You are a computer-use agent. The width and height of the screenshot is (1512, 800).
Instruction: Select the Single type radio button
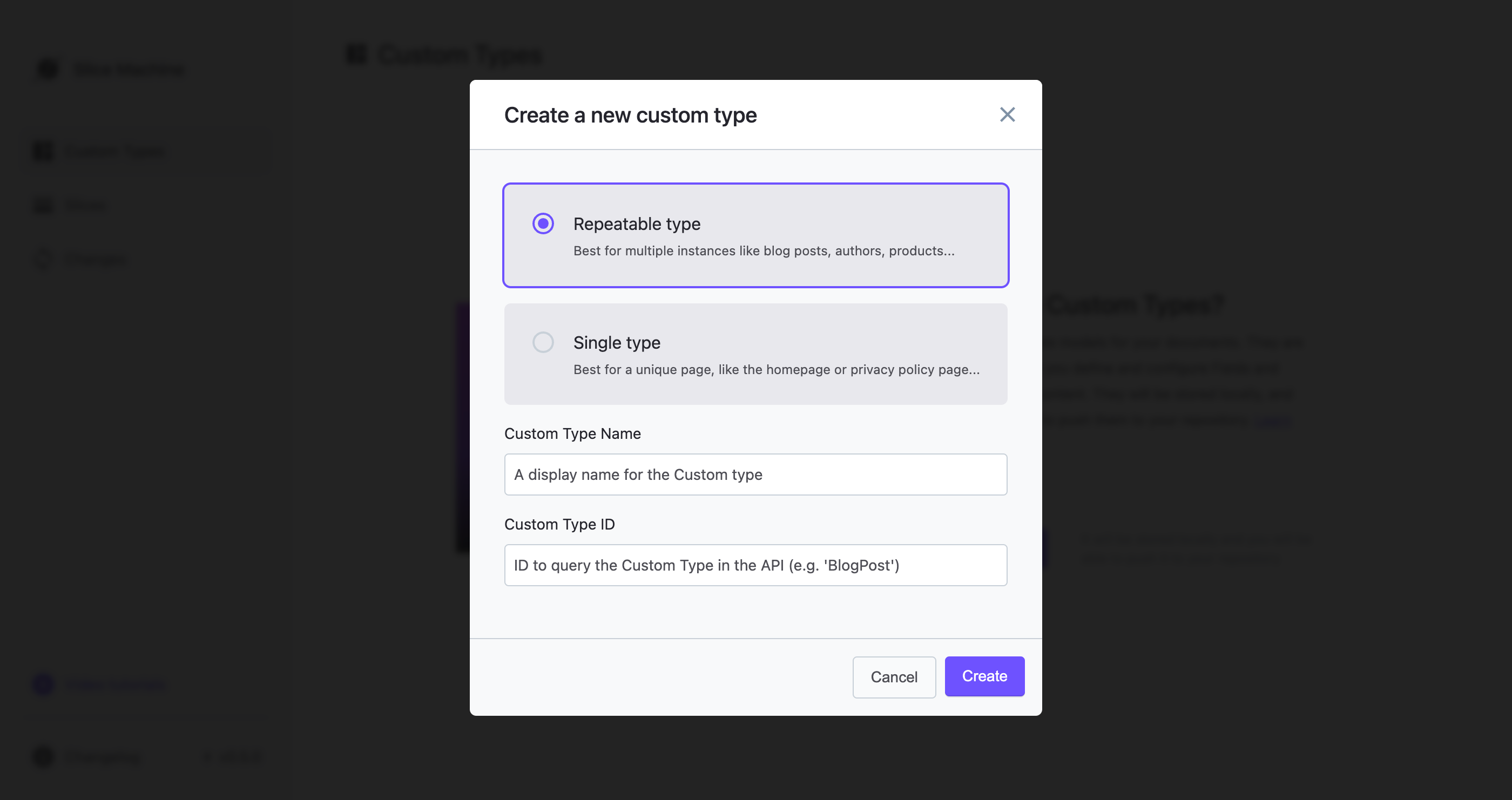(543, 342)
